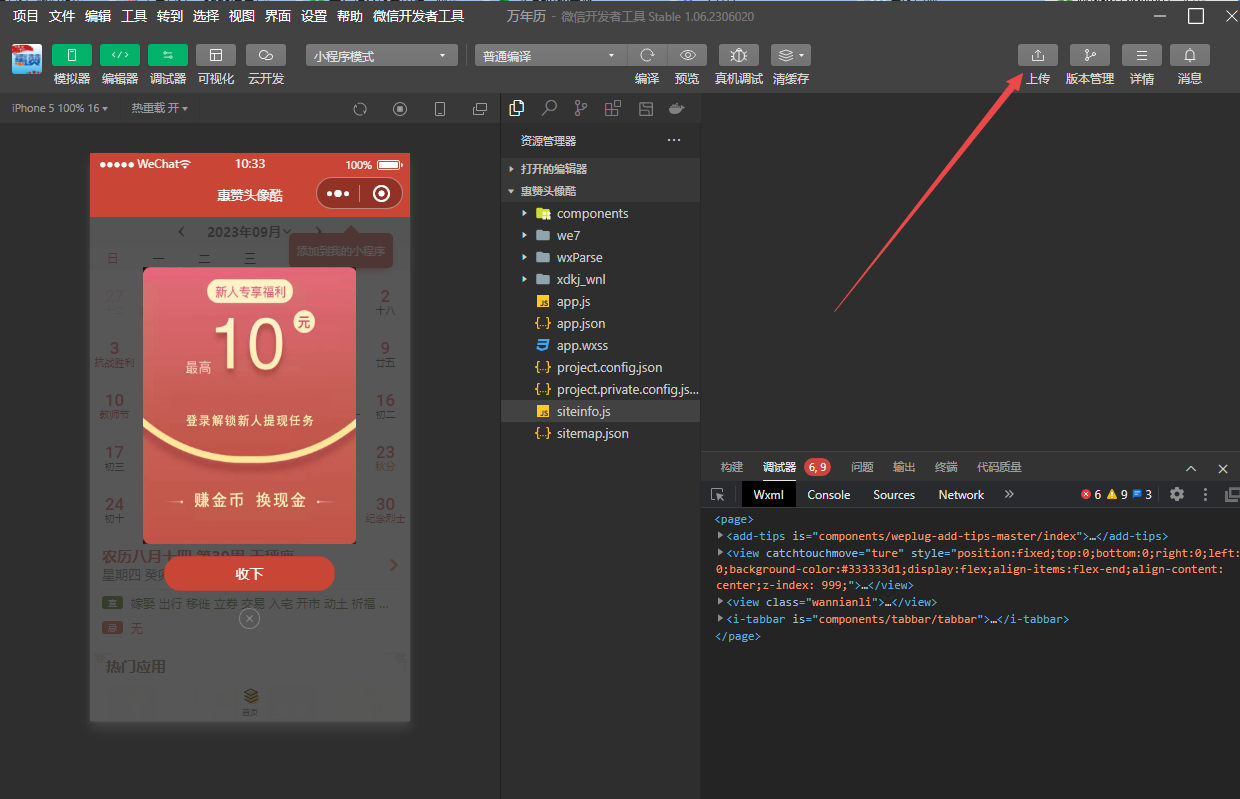
Task: Click the 编译 compile refresh icon
Action: (647, 55)
